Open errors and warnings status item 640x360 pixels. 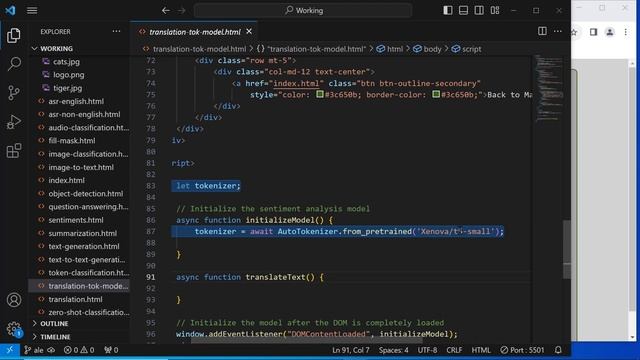tap(79, 350)
